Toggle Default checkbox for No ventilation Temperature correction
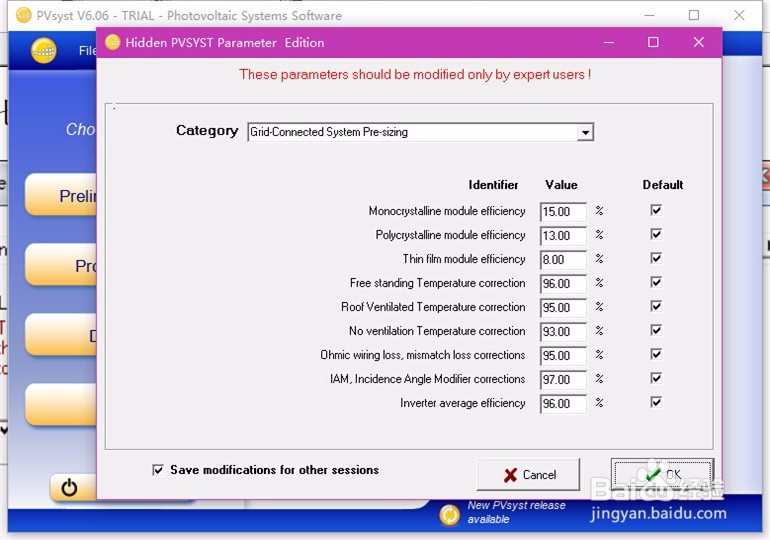The width and height of the screenshot is (770, 540). point(656,330)
